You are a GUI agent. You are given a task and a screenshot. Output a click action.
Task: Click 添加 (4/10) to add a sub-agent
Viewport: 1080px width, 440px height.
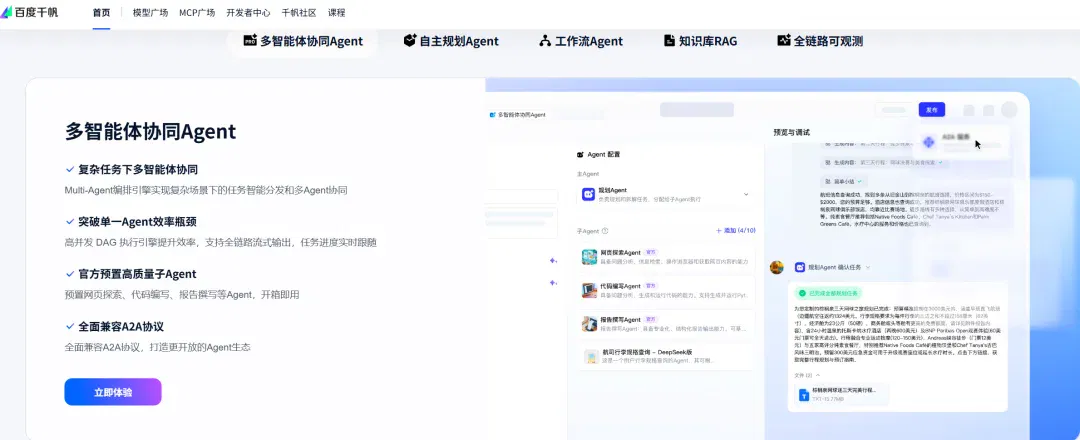point(736,231)
